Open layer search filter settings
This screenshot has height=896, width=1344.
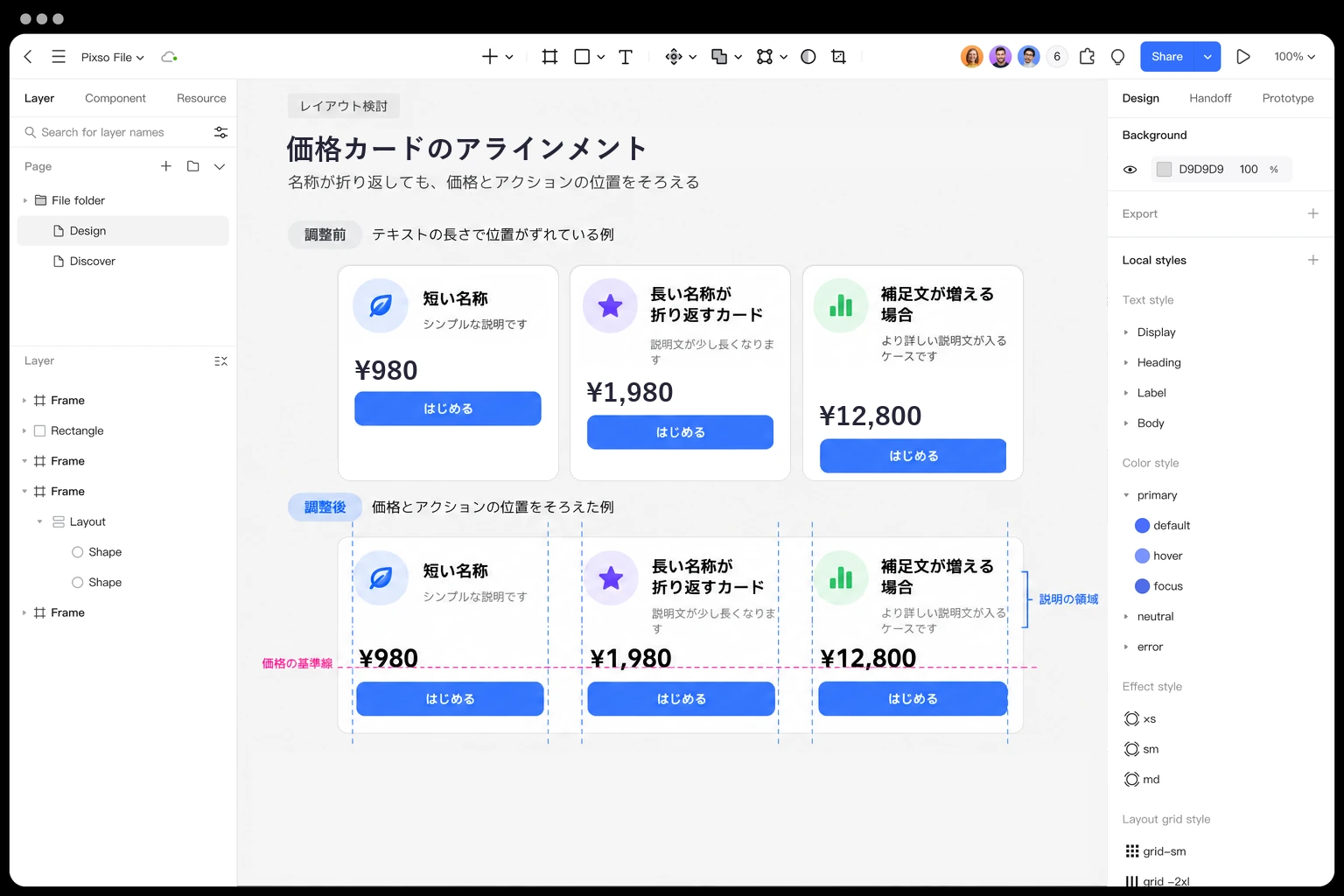coord(220,132)
